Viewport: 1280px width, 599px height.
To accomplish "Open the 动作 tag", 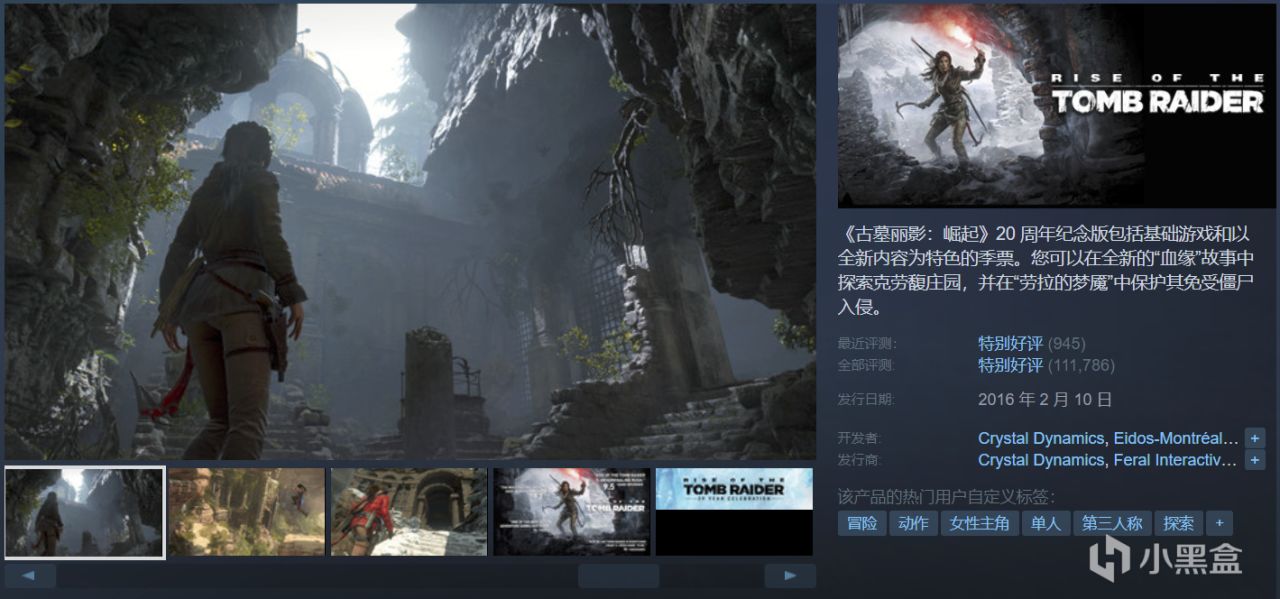I will coord(913,523).
